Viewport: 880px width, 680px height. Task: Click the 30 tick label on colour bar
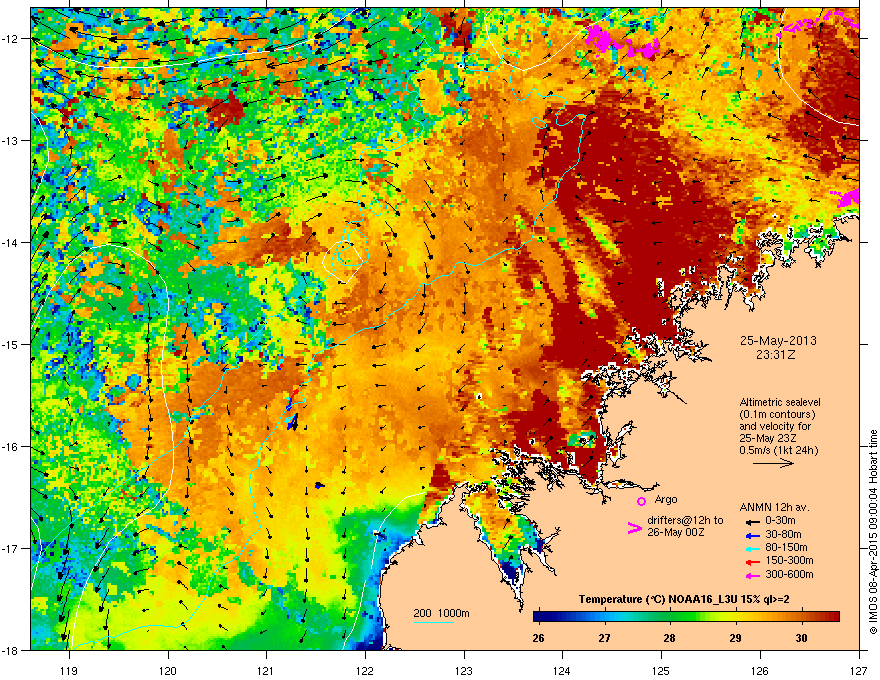(801, 638)
